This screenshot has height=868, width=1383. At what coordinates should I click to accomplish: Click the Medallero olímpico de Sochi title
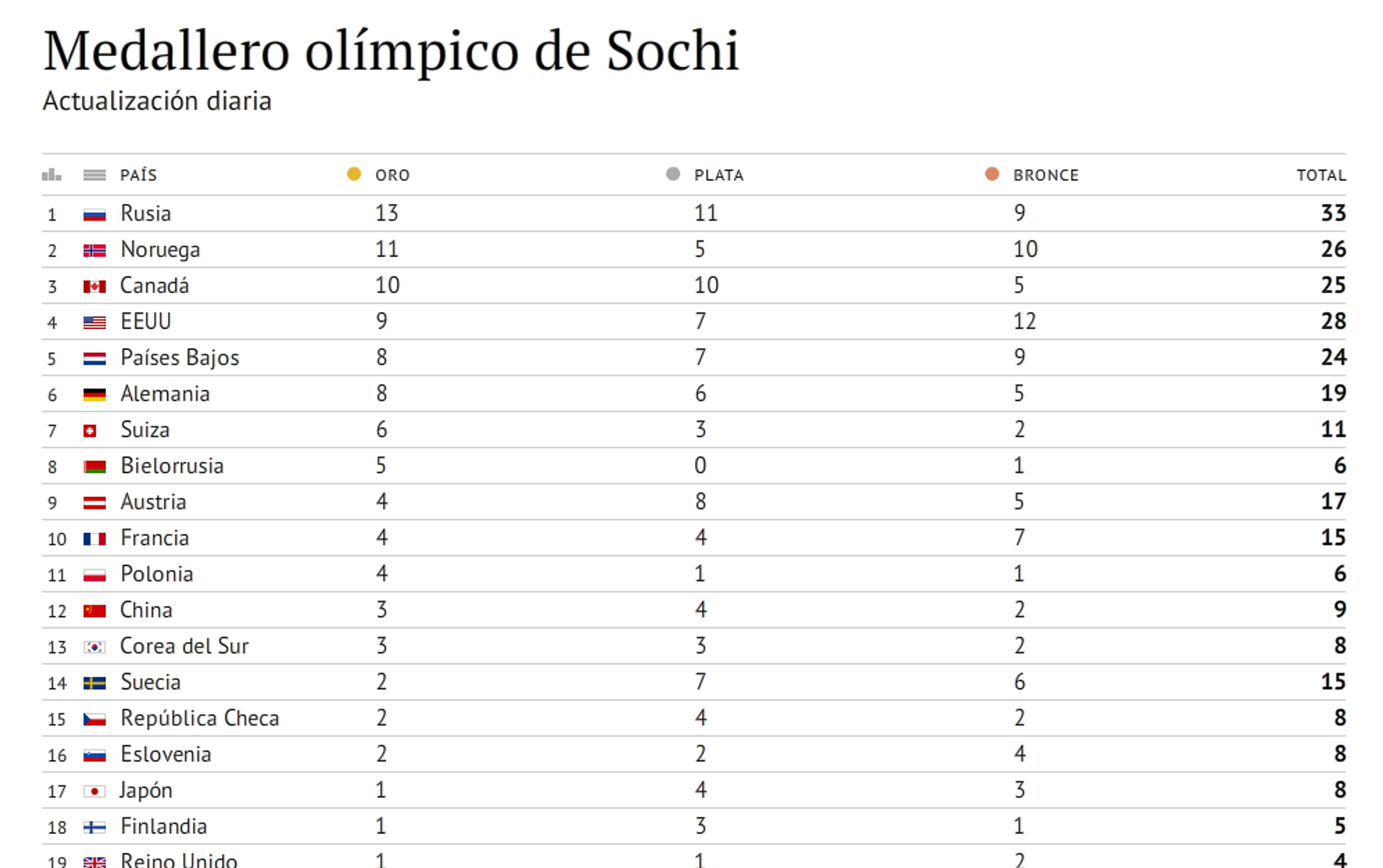click(x=391, y=50)
